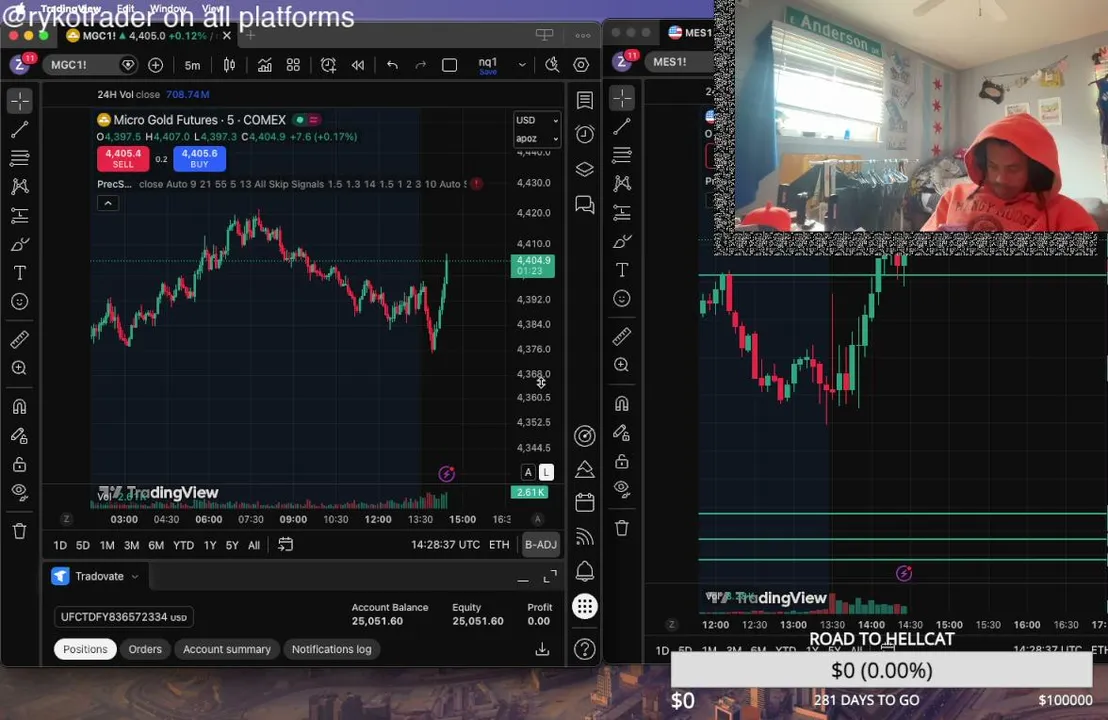Toggle magnet mode in MGC1! window
The height and width of the screenshot is (720, 1108).
point(20,407)
